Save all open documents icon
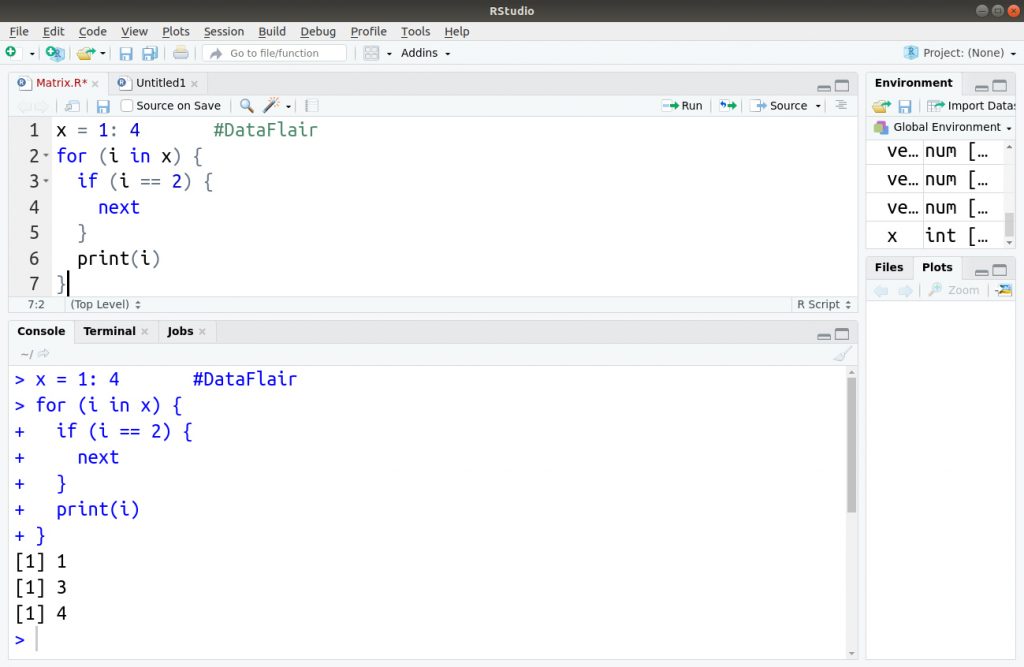 (x=150, y=54)
